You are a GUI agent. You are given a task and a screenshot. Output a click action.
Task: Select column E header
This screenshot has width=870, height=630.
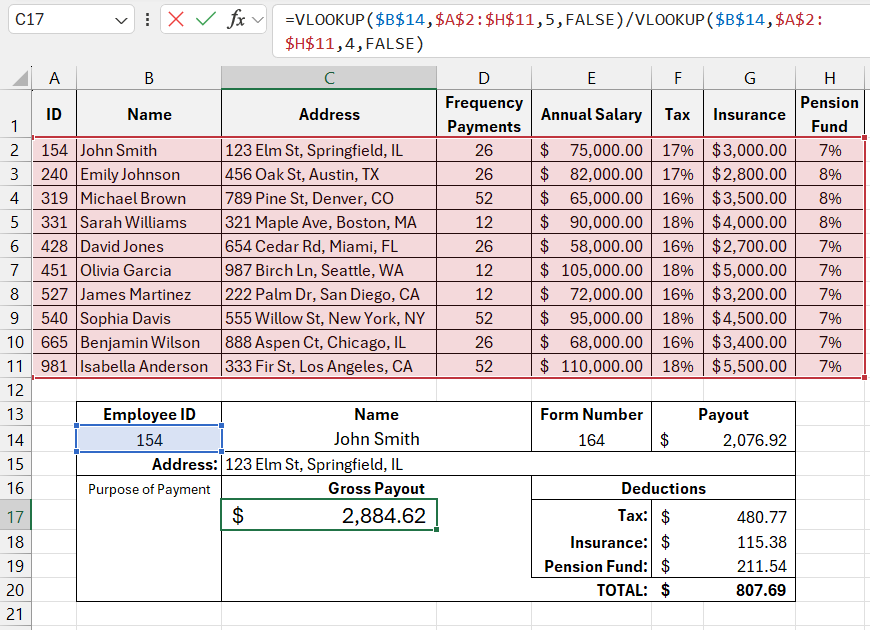tap(591, 78)
